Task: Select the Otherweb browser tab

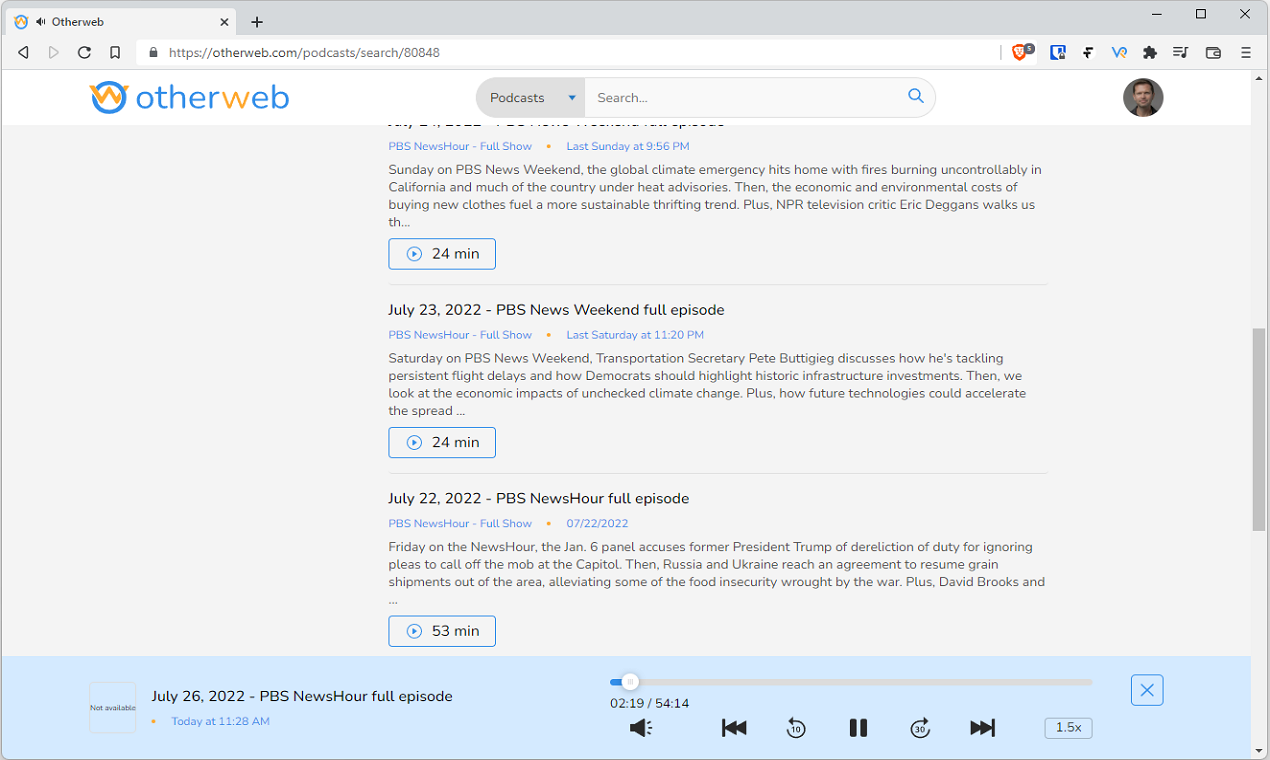Action: 120,21
